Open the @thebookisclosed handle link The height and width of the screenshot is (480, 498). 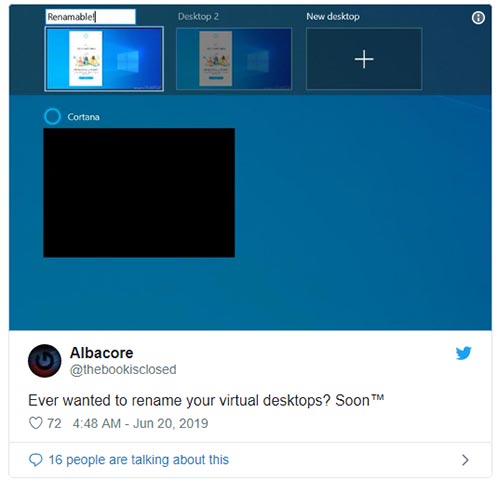[x=123, y=370]
